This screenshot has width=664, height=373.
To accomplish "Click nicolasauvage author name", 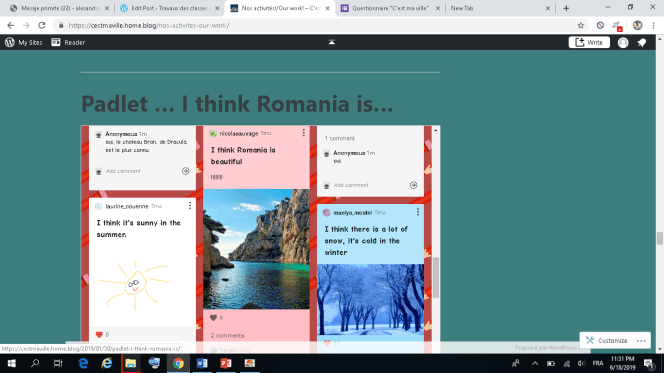I will pos(239,133).
